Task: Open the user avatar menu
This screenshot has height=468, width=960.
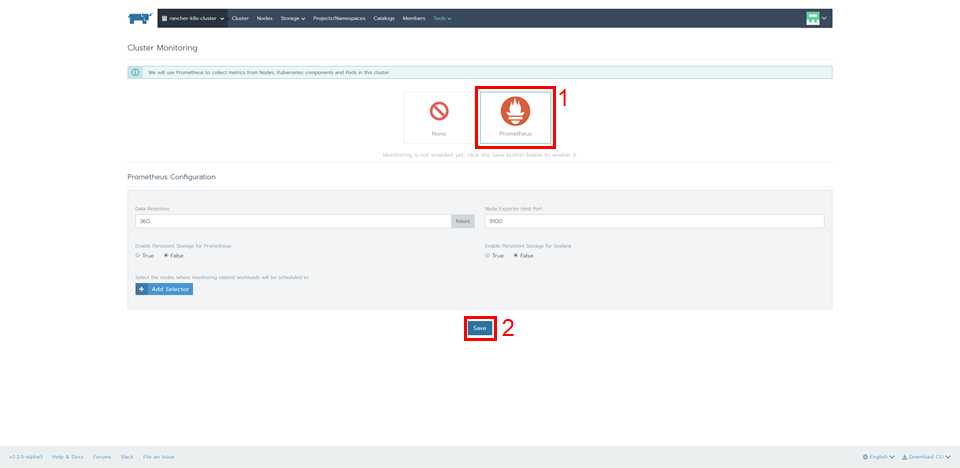Action: (x=816, y=18)
